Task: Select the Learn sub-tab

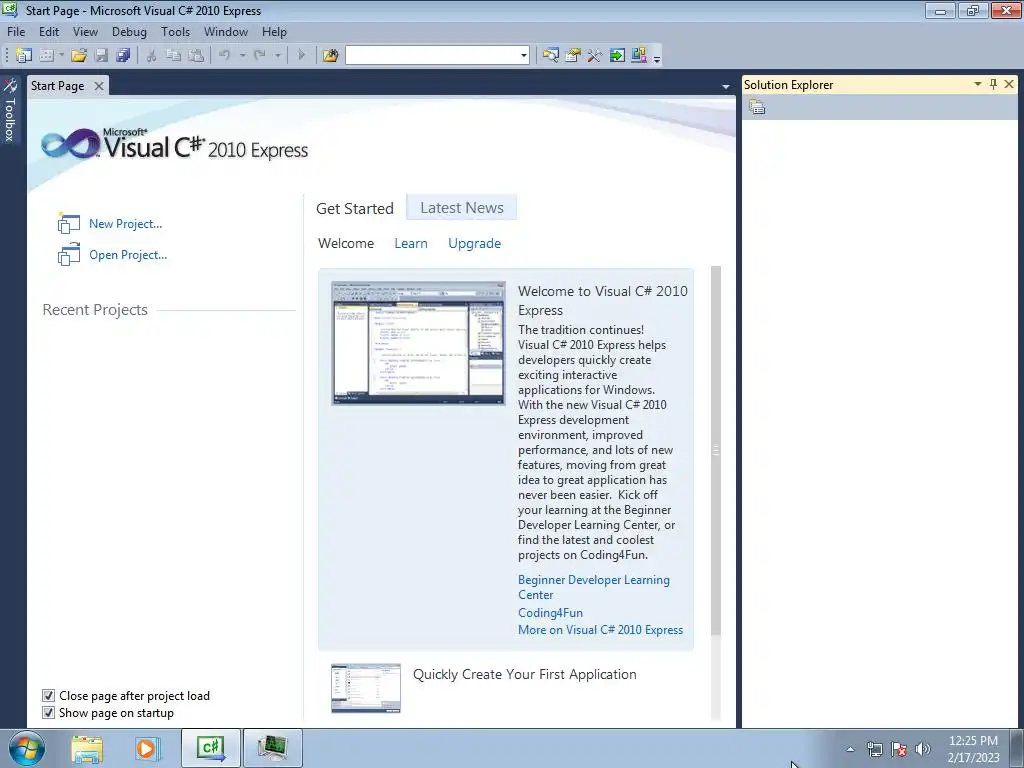Action: pos(411,243)
